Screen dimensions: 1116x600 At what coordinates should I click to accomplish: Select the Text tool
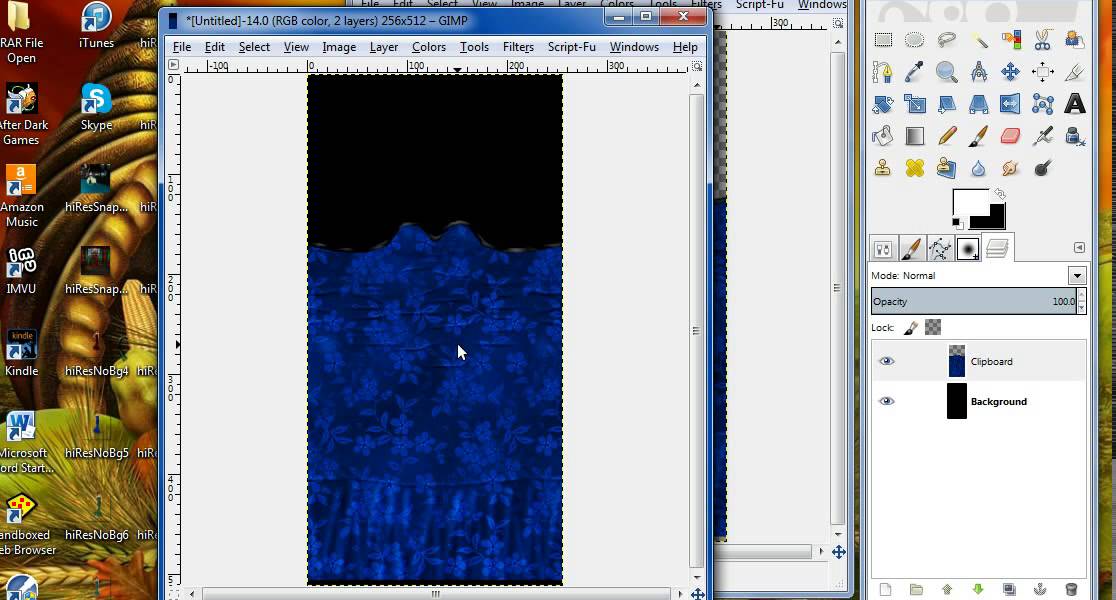(1075, 104)
